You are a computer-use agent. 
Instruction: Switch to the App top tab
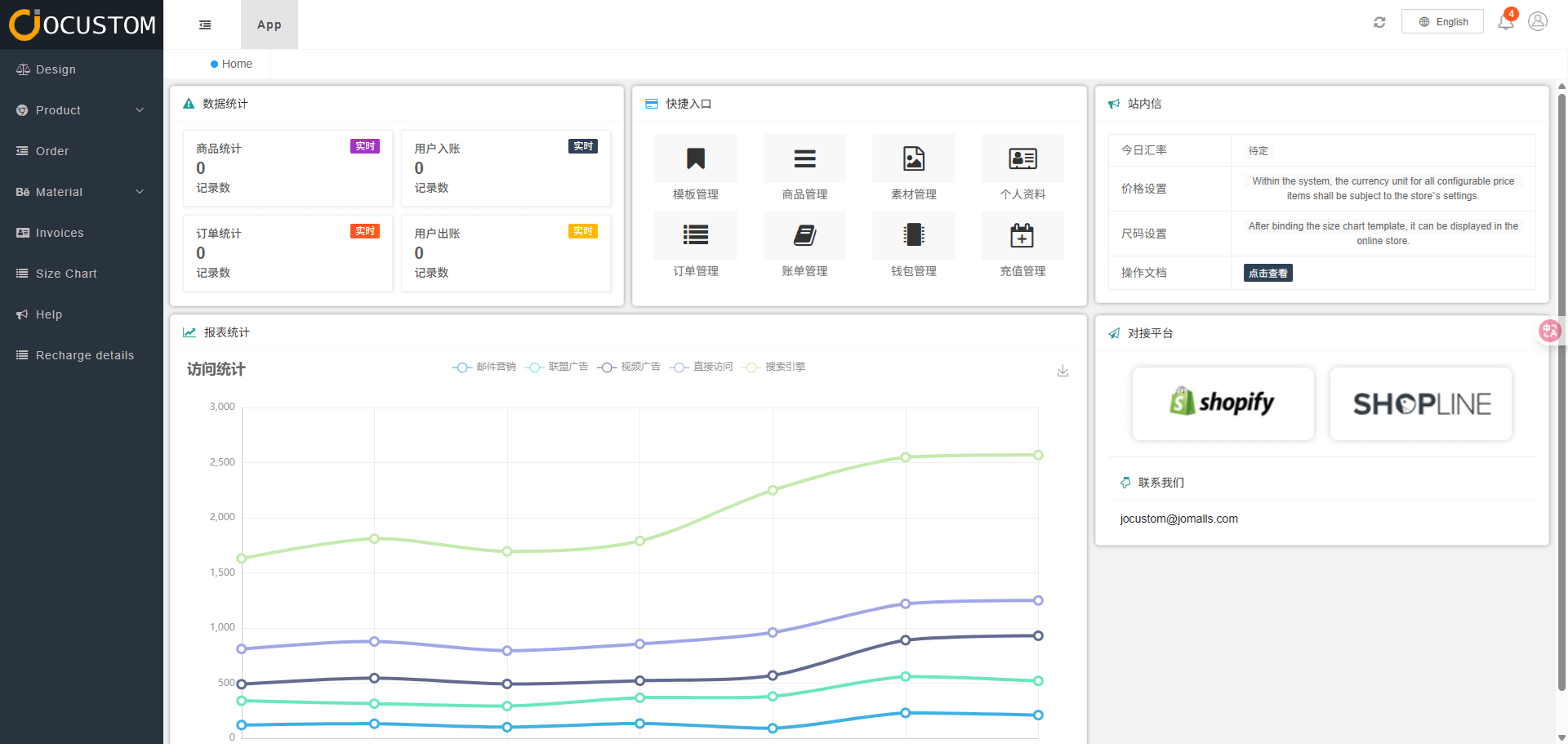269,25
